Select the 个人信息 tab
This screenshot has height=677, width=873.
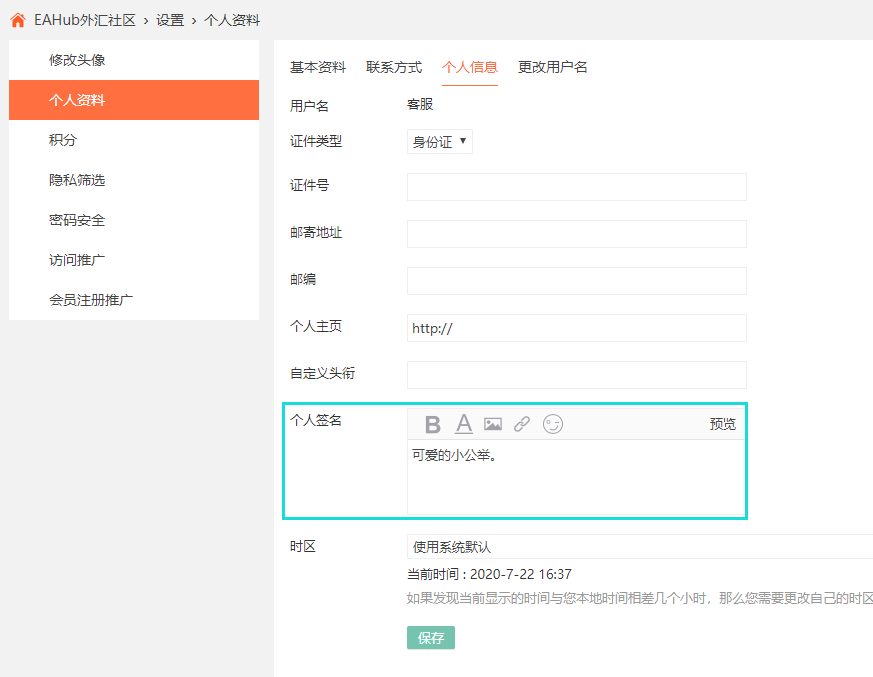tap(470, 67)
